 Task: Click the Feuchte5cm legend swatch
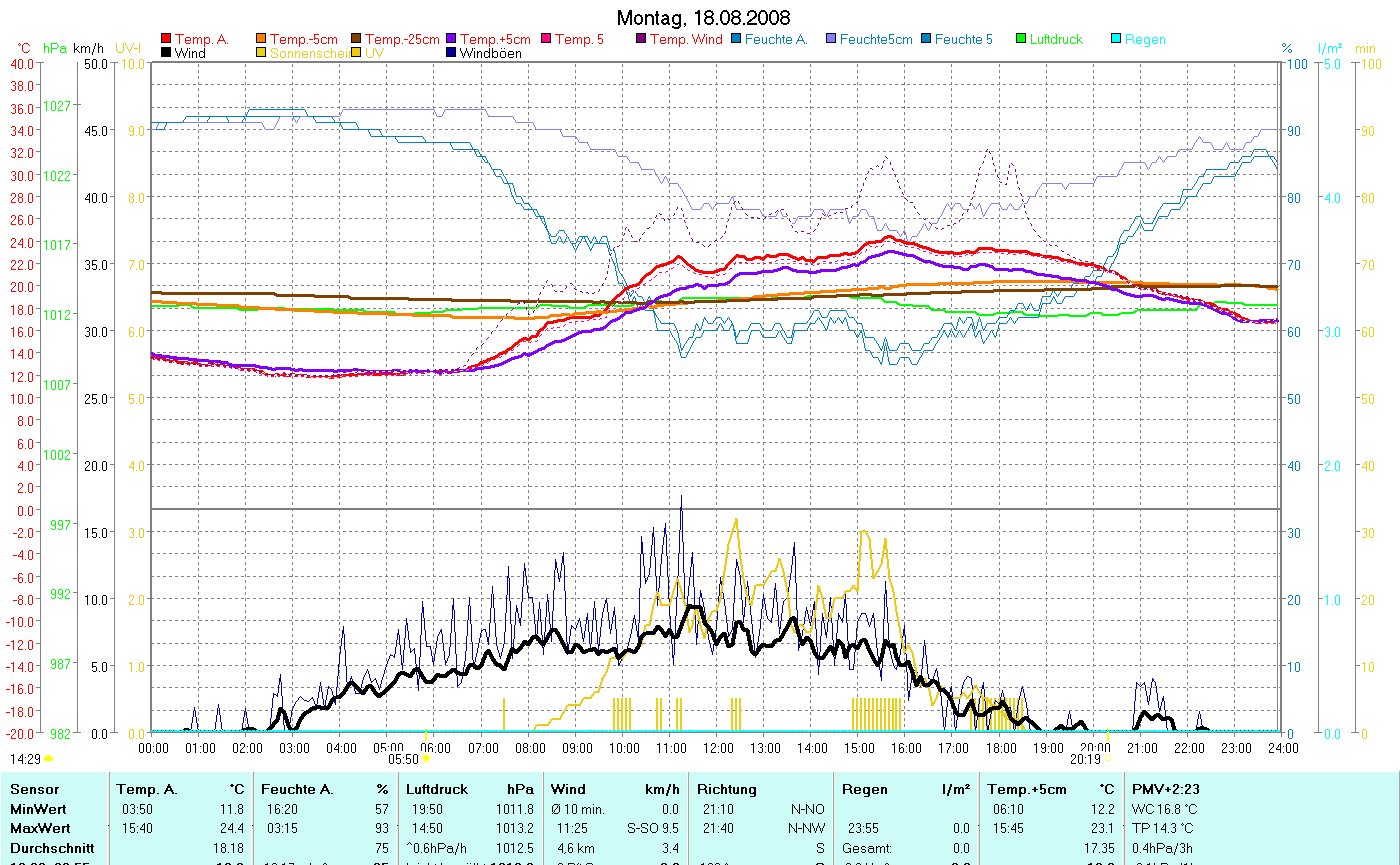tap(831, 40)
